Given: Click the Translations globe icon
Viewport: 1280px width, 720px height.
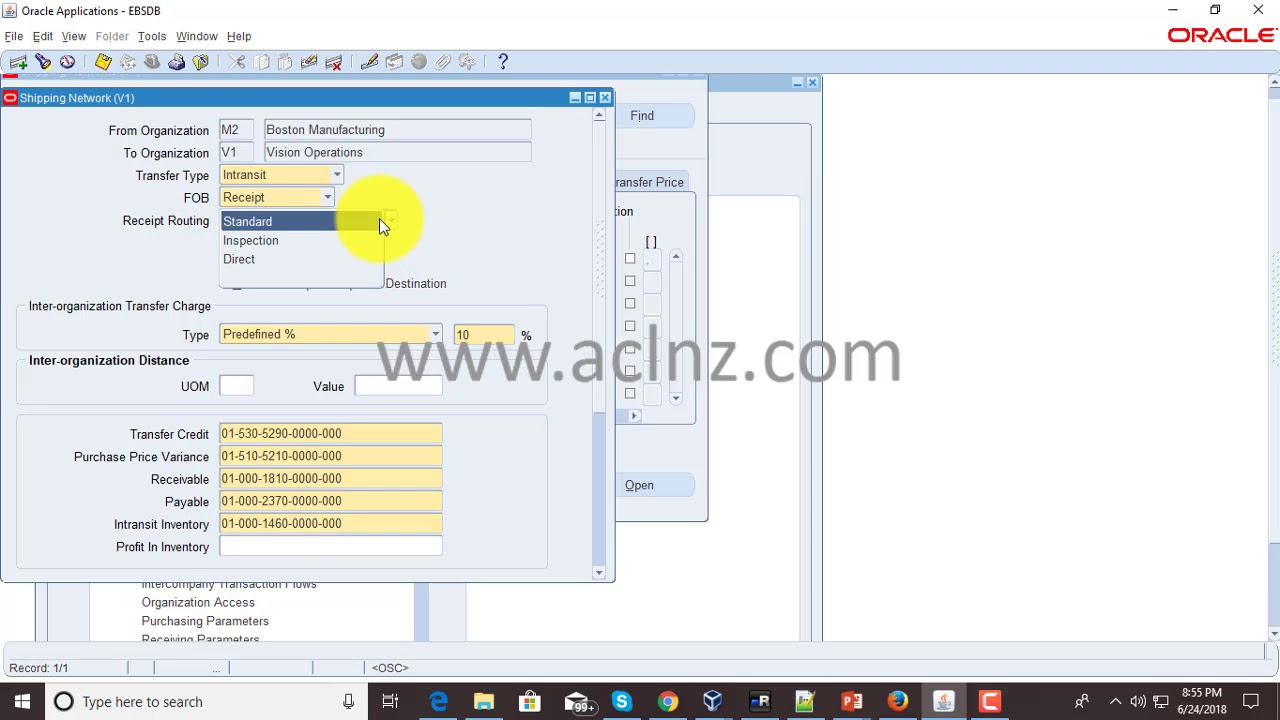Looking at the screenshot, I should pyautogui.click(x=418, y=62).
